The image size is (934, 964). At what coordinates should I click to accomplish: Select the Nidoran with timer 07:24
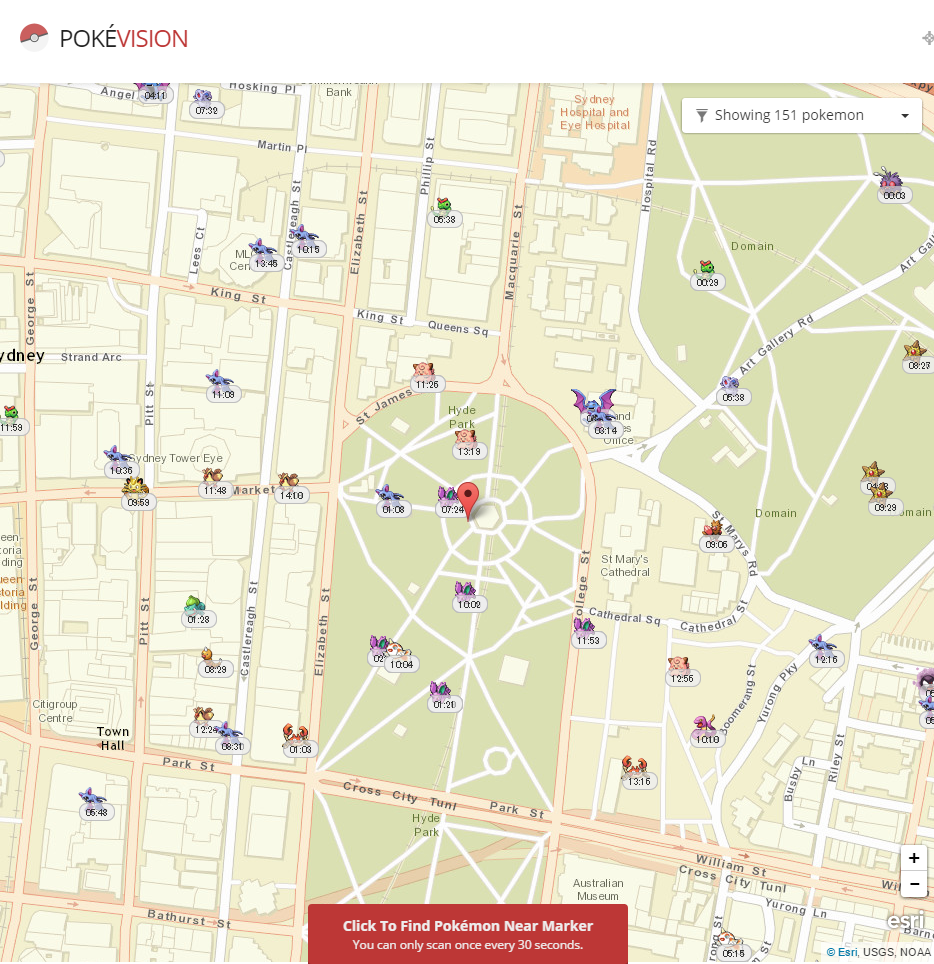tap(451, 501)
